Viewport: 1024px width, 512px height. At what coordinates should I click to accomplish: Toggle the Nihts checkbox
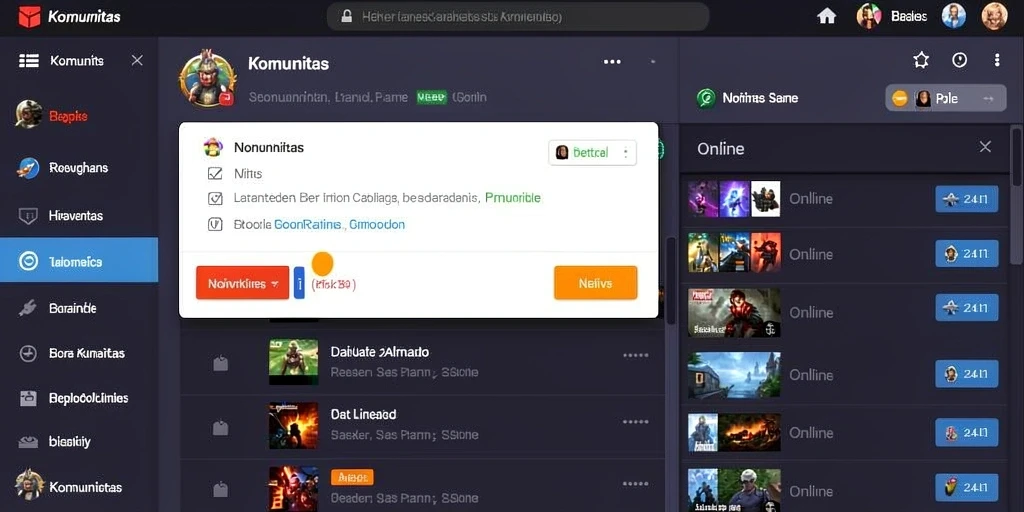[214, 174]
